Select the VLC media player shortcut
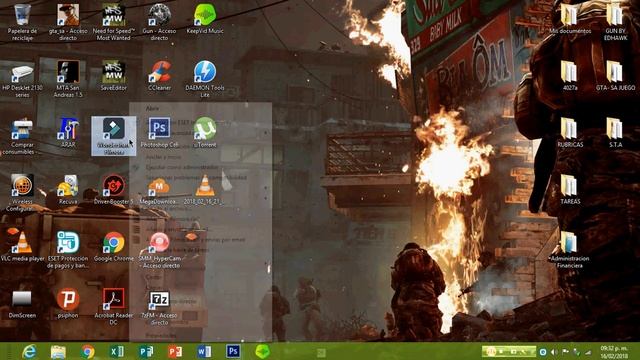This screenshot has width=640, height=360. click(22, 247)
